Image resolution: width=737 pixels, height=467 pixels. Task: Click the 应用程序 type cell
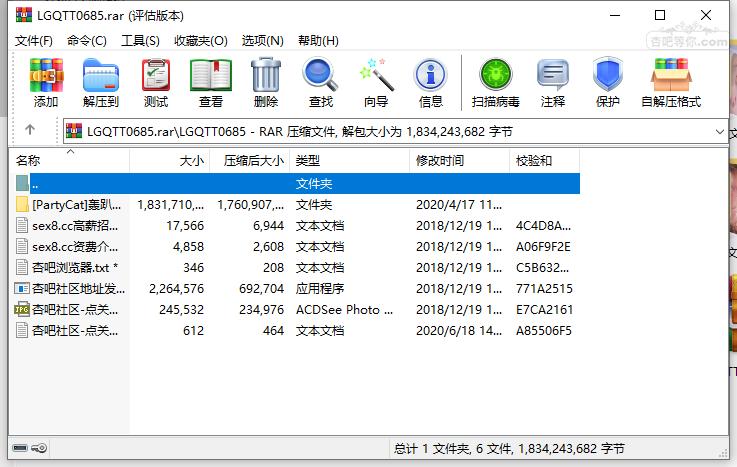click(x=320, y=288)
